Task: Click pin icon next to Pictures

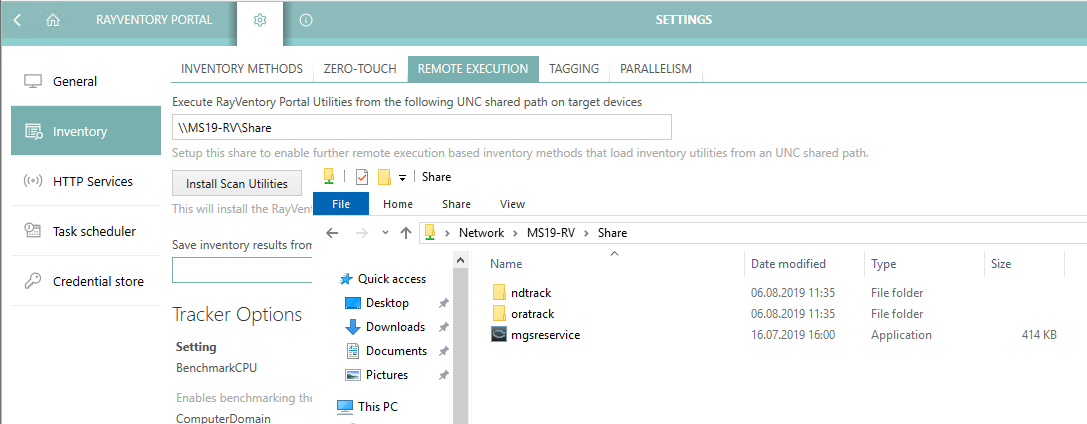Action: pos(444,375)
